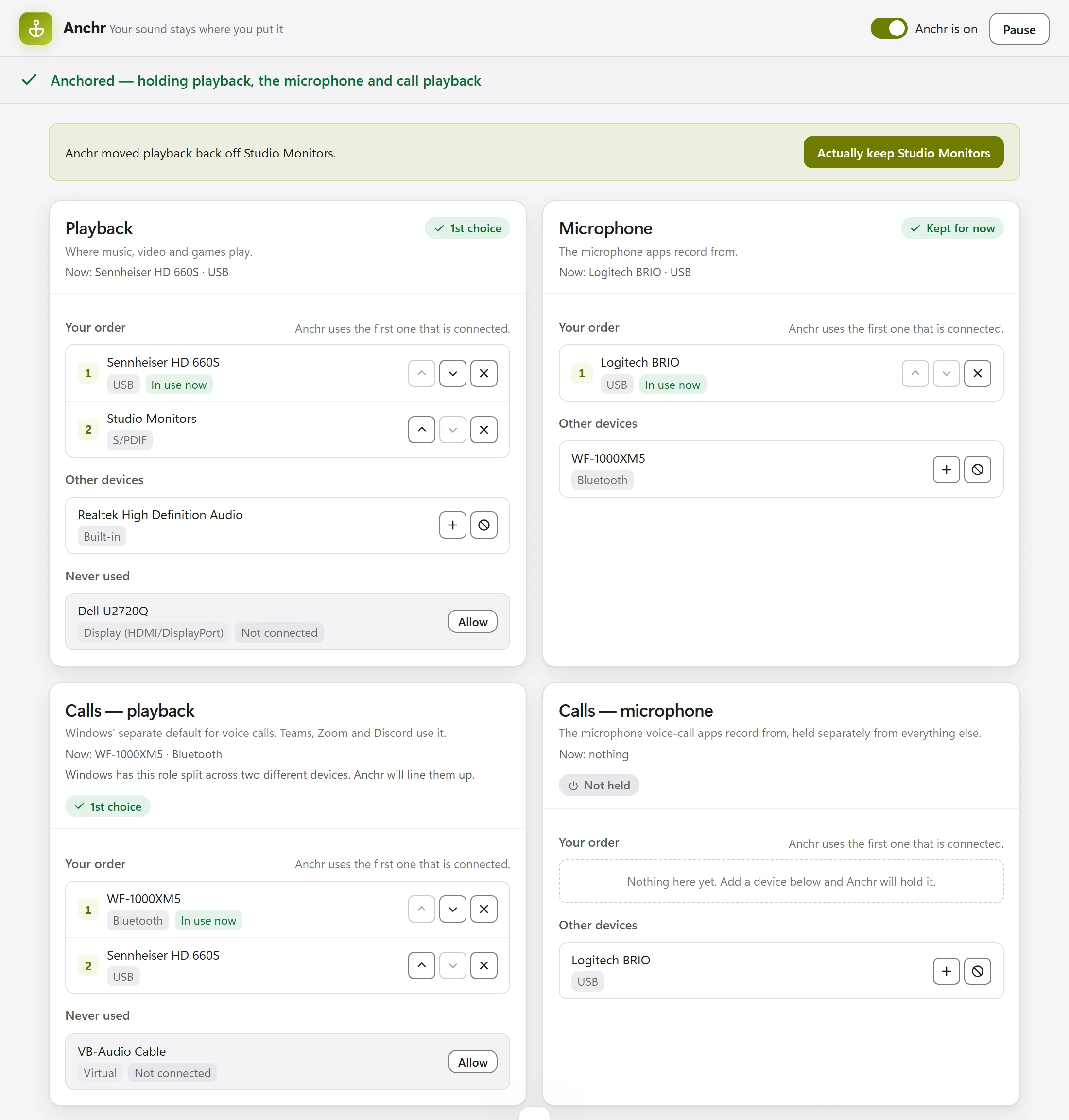Click Now: Sennheiser HD 660S · USB text
Screen dimensions: 1069x1120
146,272
